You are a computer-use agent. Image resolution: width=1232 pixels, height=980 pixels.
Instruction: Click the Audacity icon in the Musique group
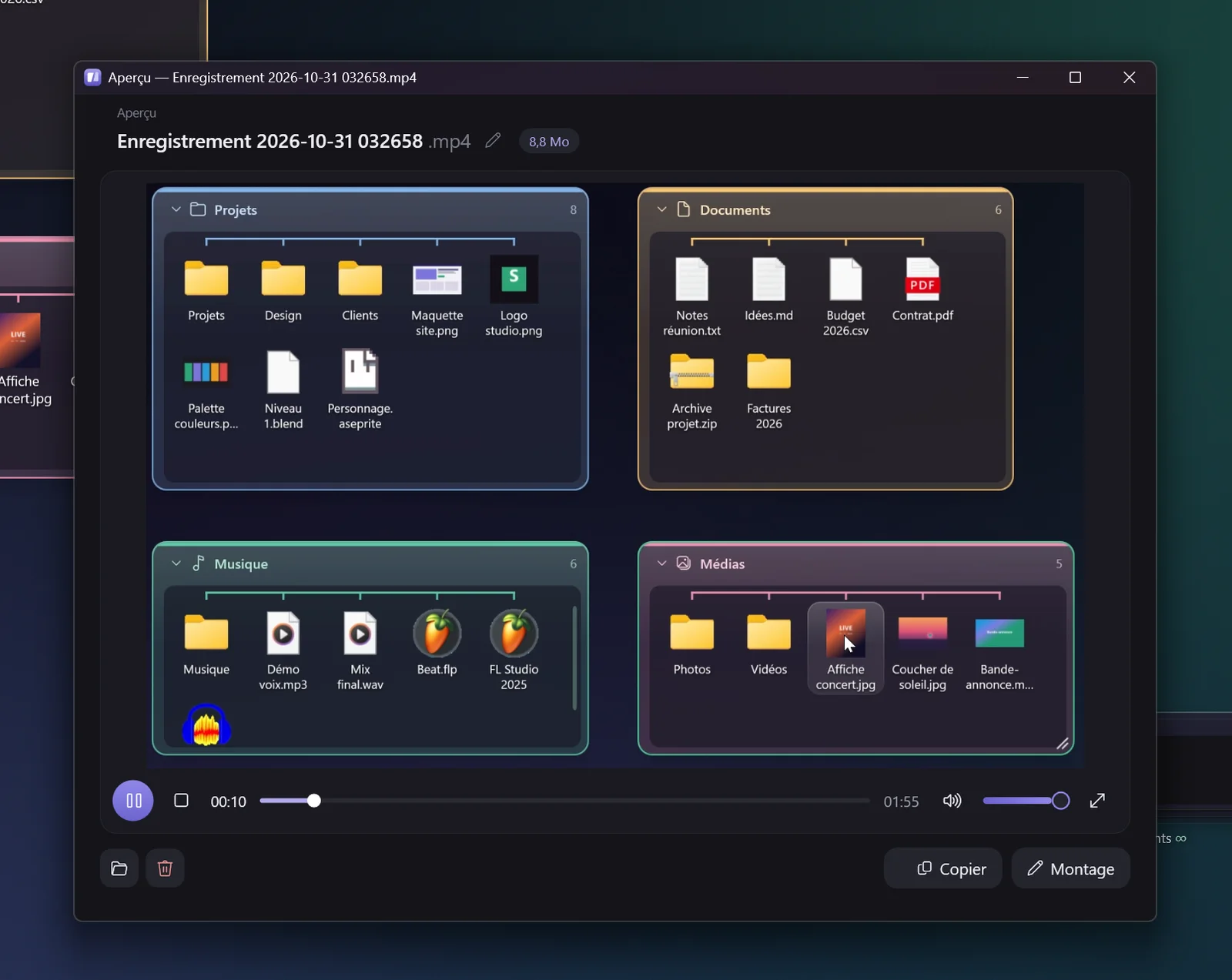tap(206, 725)
